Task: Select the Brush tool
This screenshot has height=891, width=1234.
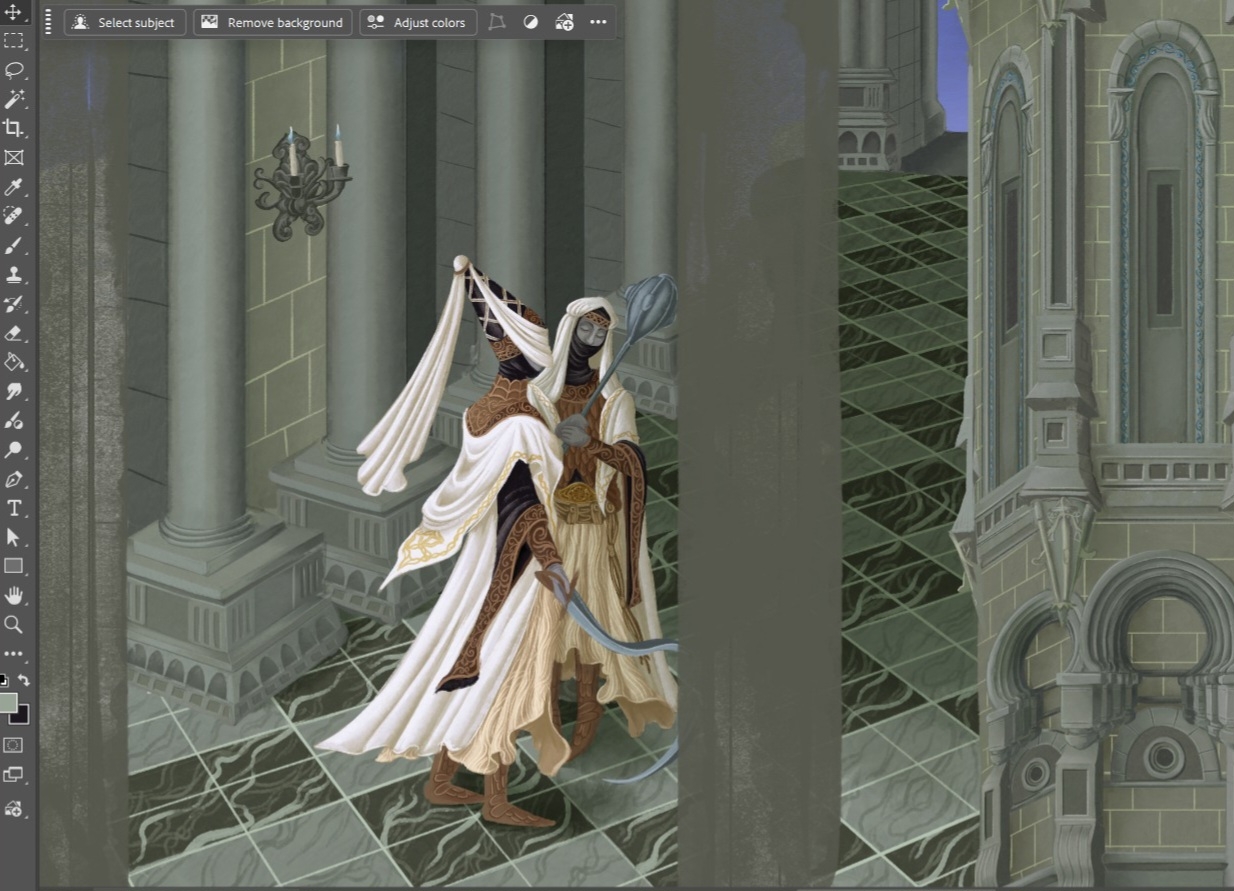Action: point(14,246)
